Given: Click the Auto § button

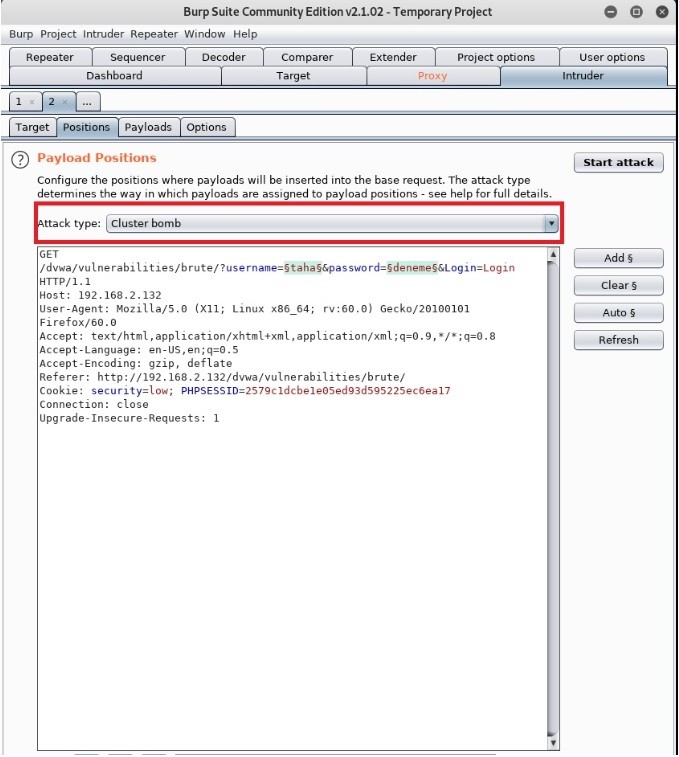Looking at the screenshot, I should pyautogui.click(x=618, y=313).
